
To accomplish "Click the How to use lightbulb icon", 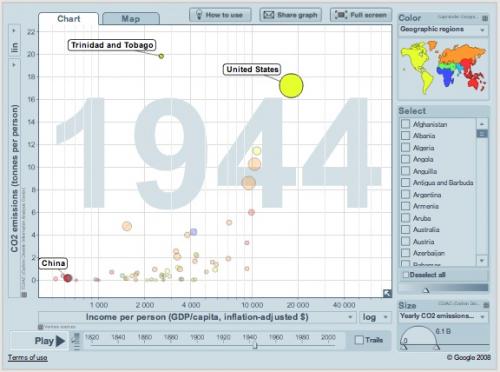I will click(199, 15).
